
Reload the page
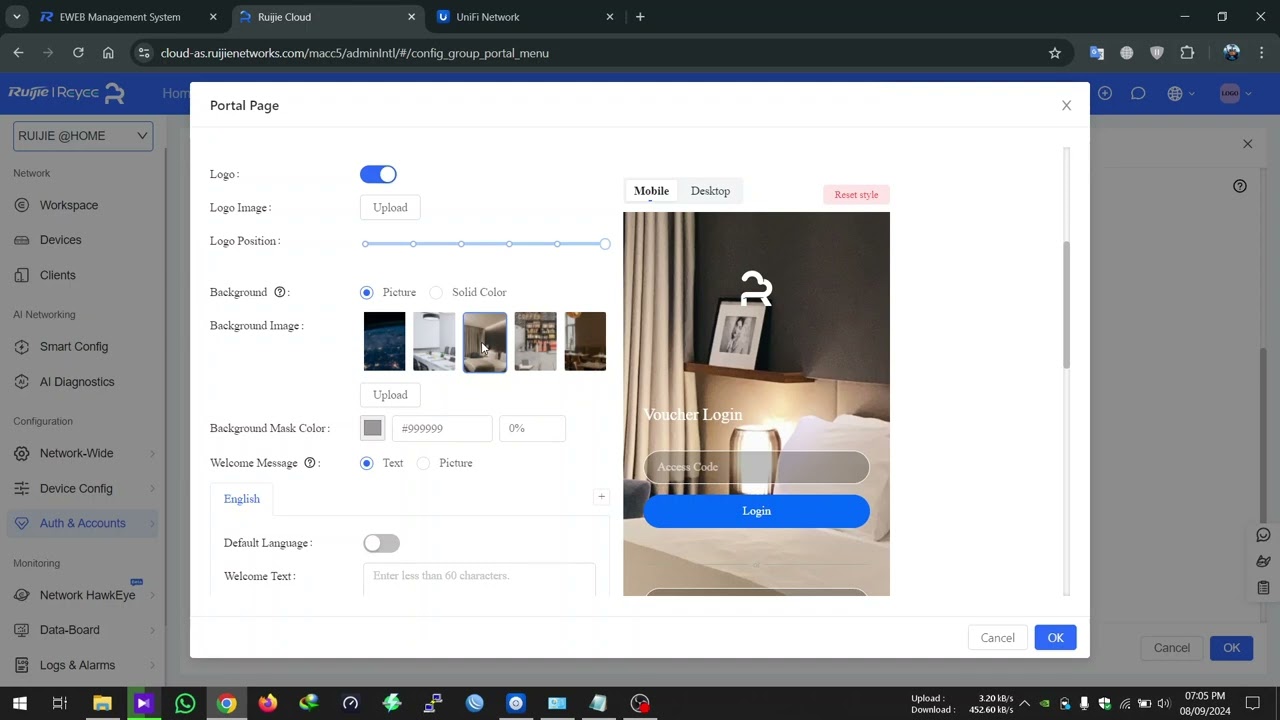pyautogui.click(x=78, y=53)
